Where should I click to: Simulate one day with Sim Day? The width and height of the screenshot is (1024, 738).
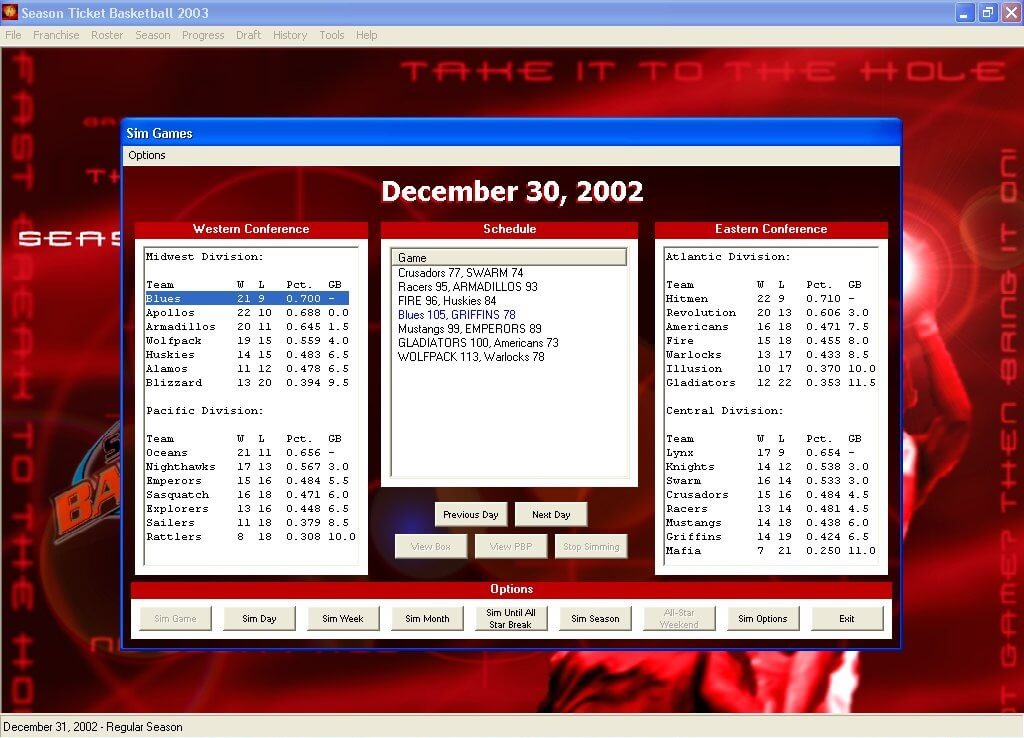click(259, 618)
